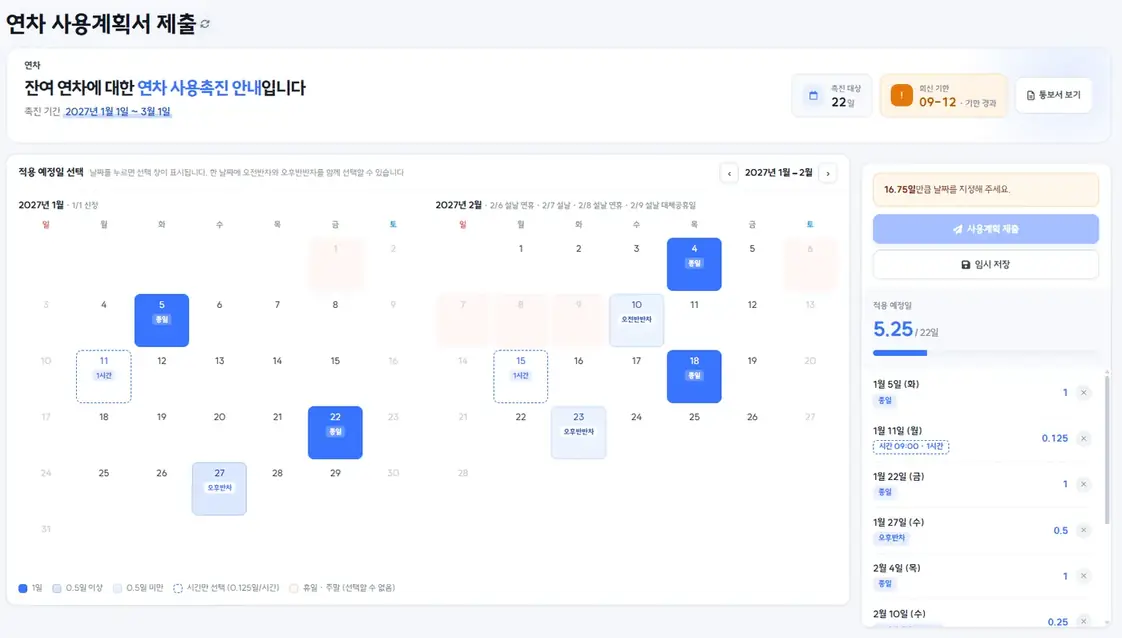Remove the 1월 11일 (월) entry
Screen dimensions: 1122x638
coord(1083,438)
